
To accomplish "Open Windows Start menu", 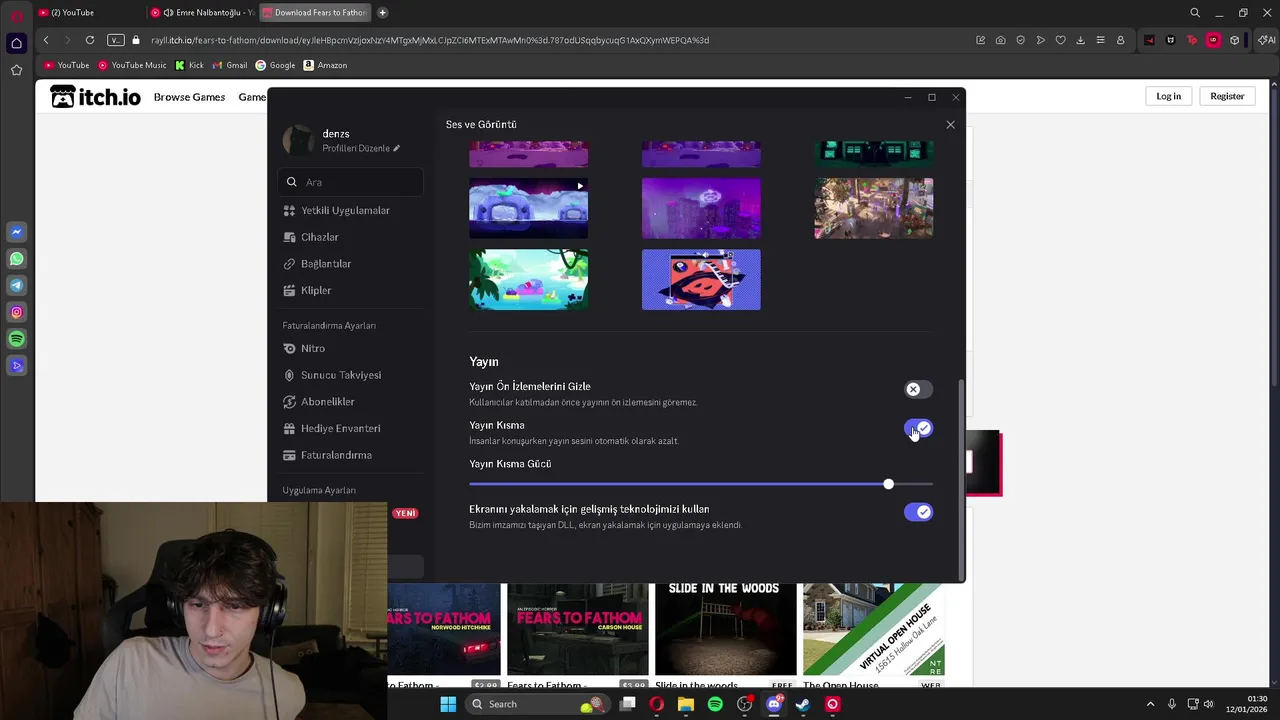I will pyautogui.click(x=448, y=704).
